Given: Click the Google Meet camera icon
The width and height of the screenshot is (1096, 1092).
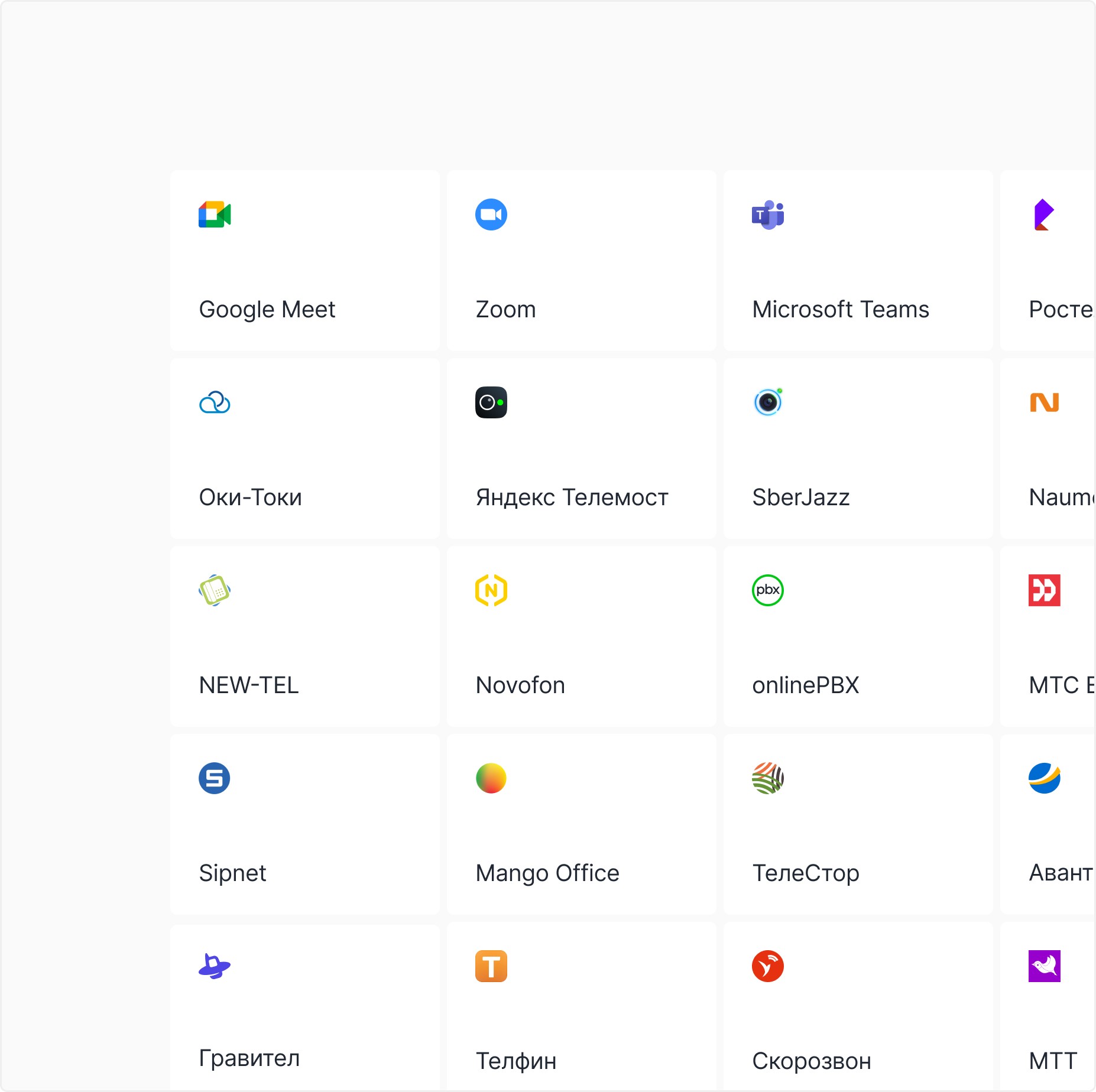Looking at the screenshot, I should (x=215, y=214).
